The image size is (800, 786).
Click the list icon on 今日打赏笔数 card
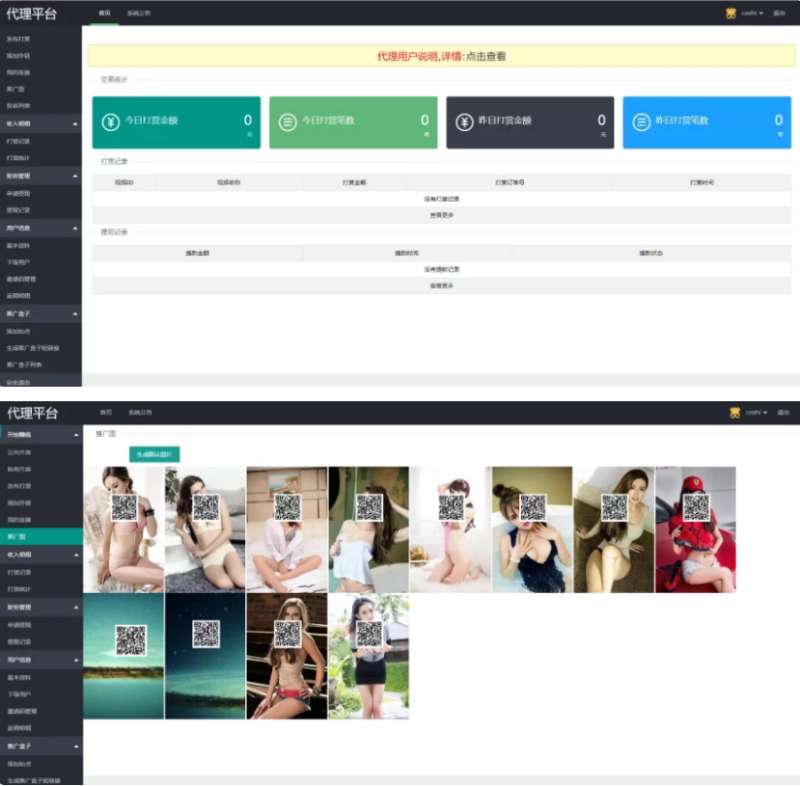(x=288, y=122)
